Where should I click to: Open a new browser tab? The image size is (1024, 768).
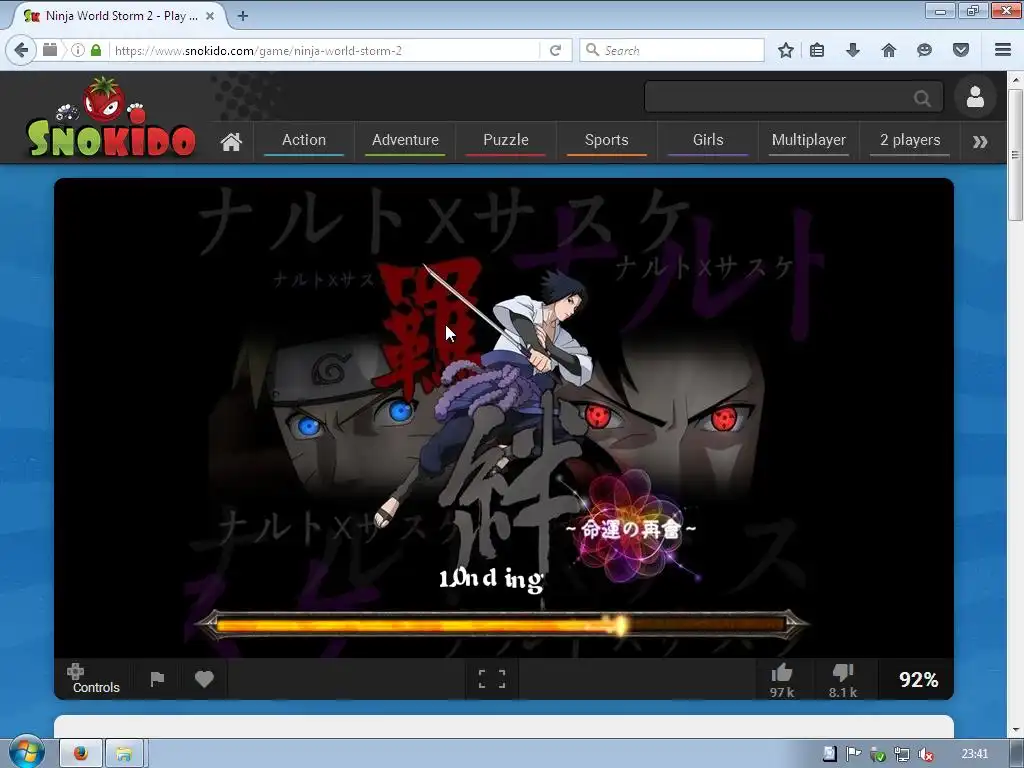pyautogui.click(x=243, y=16)
